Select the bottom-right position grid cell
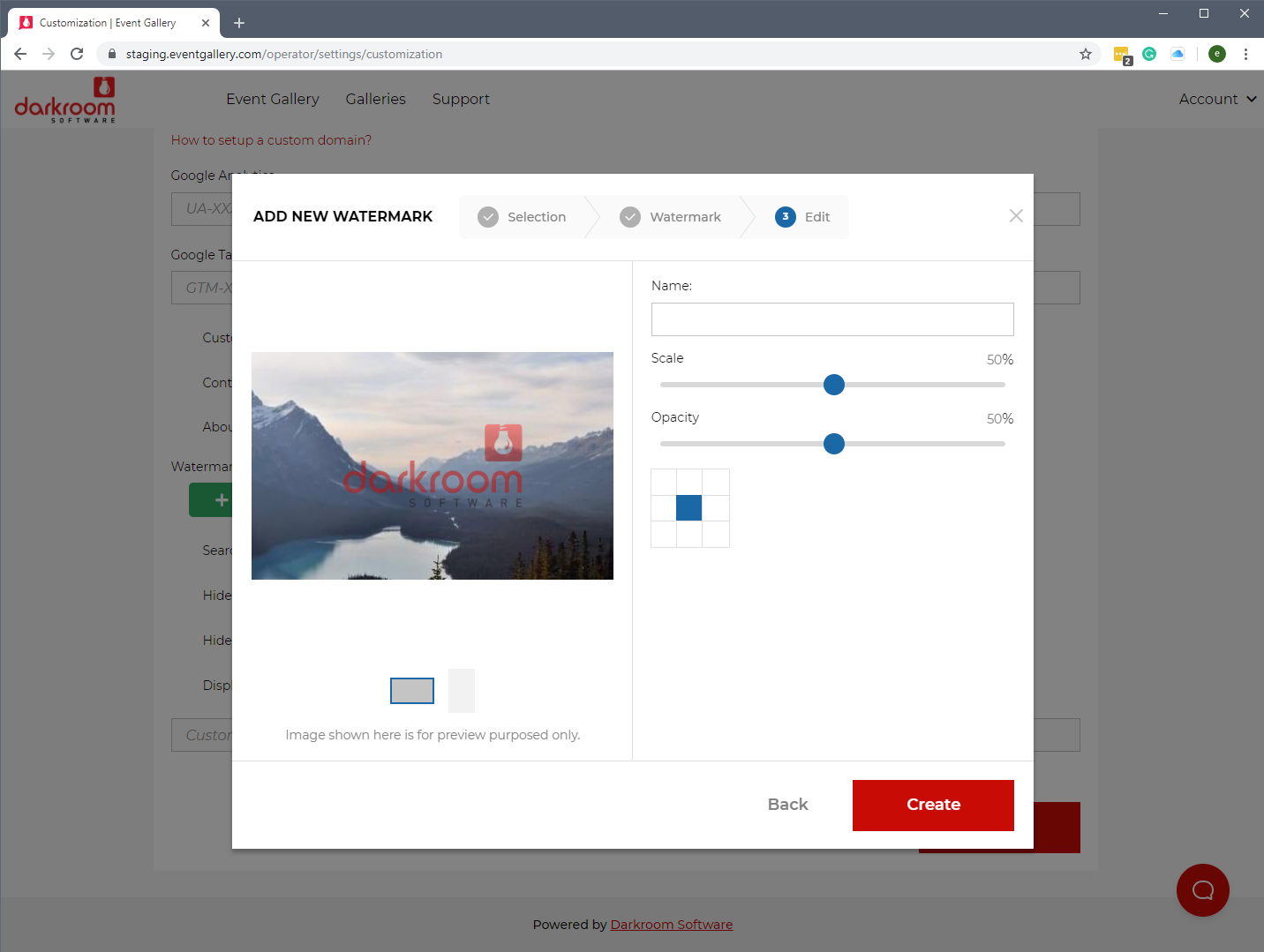 pyautogui.click(x=716, y=534)
